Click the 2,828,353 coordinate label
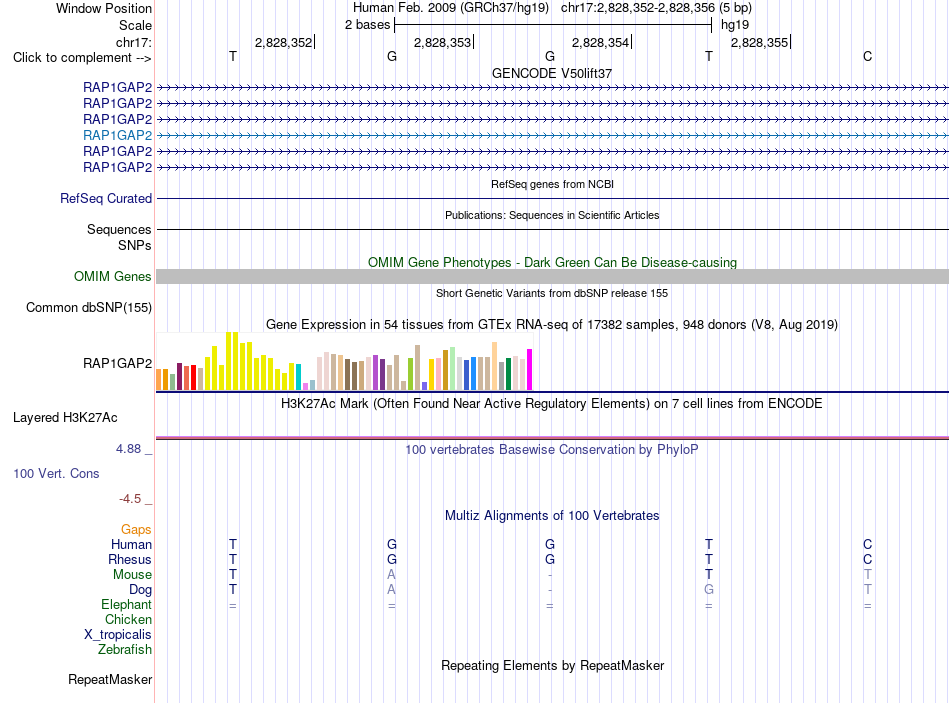This screenshot has width=950, height=703. [x=442, y=42]
